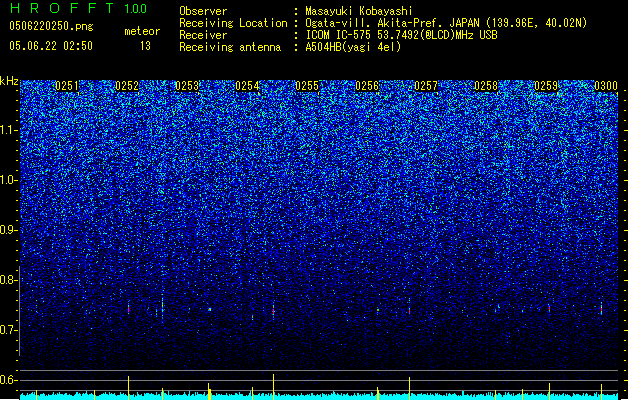Select the filename 0506220250.png
The width and height of the screenshot is (629, 400).
[x=51, y=26]
